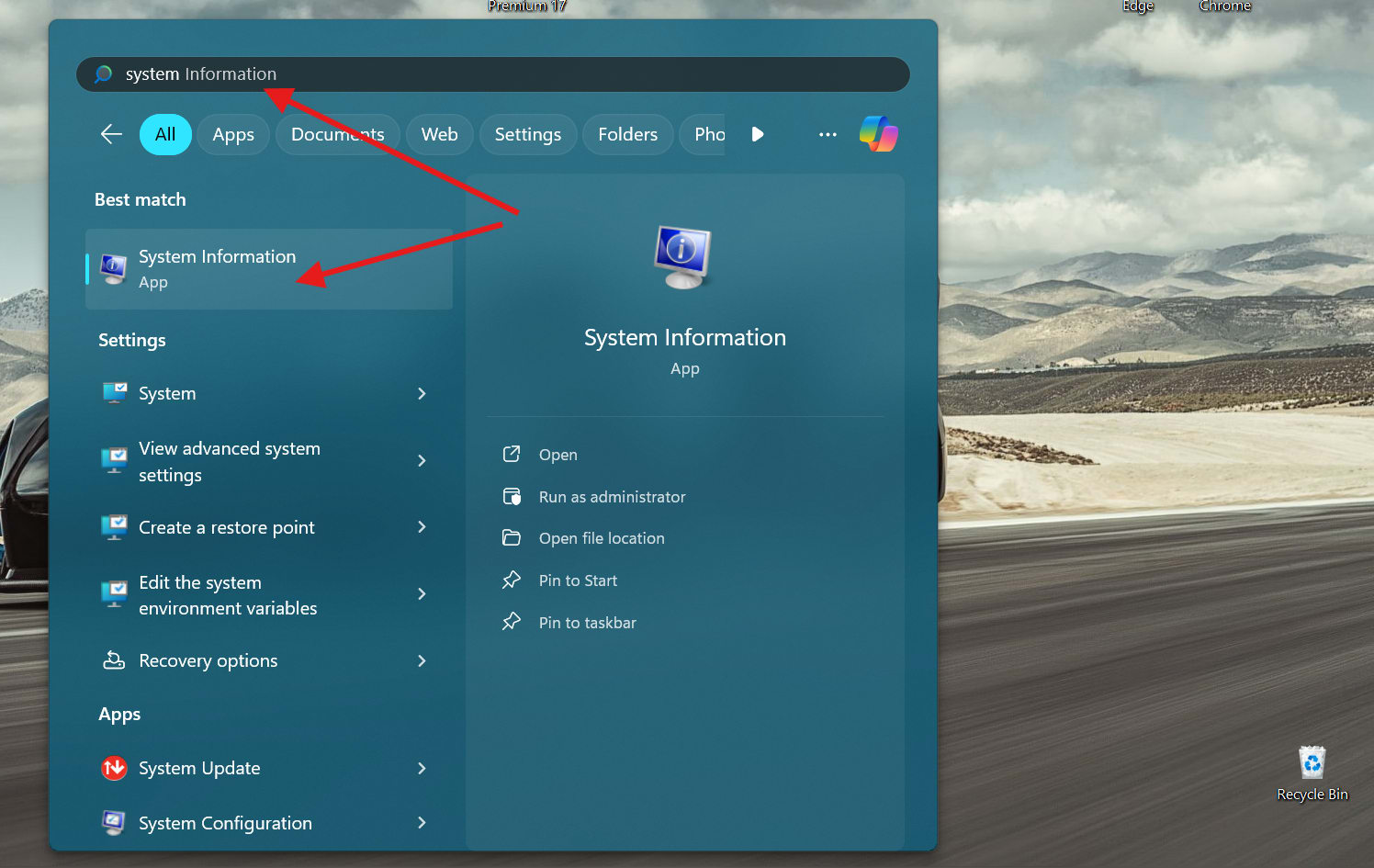Click the search magnifier icon in search box
The image size is (1374, 868).
point(103,73)
